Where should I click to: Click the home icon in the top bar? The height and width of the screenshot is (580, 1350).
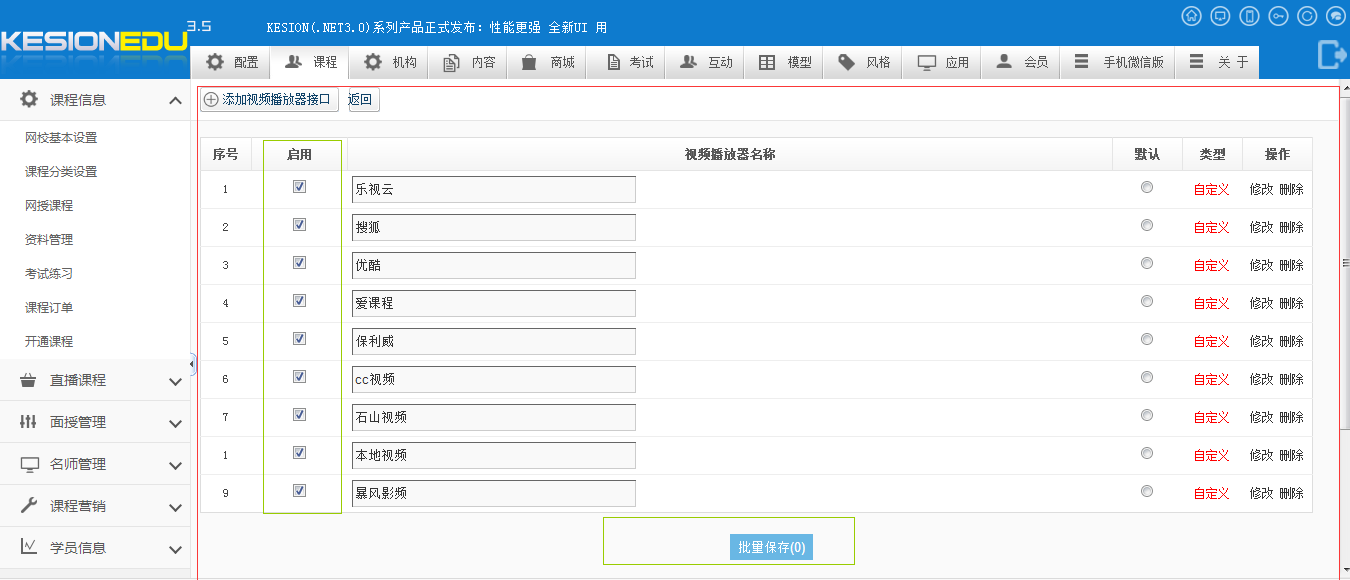pos(1191,16)
